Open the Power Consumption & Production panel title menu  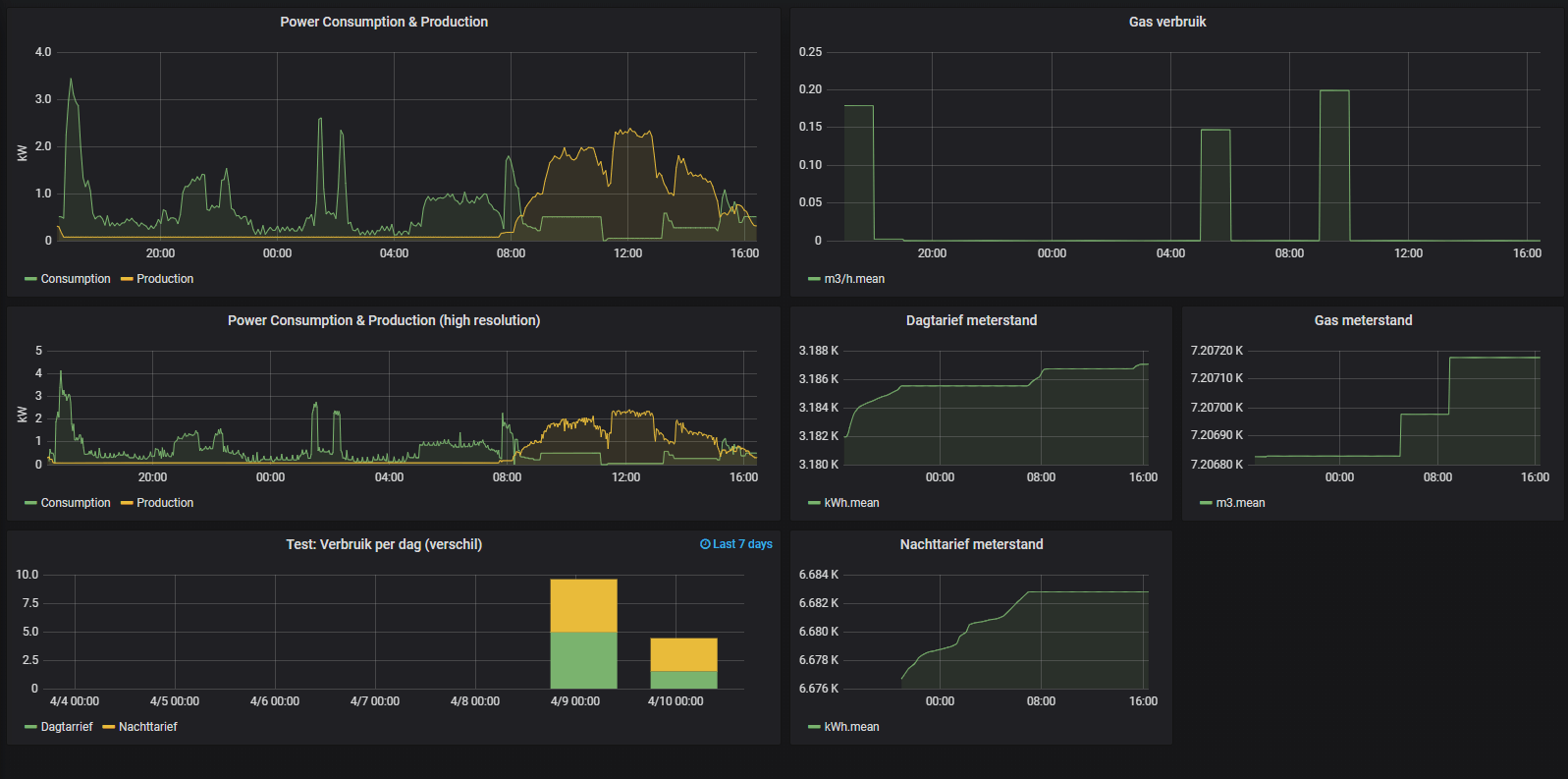point(384,22)
